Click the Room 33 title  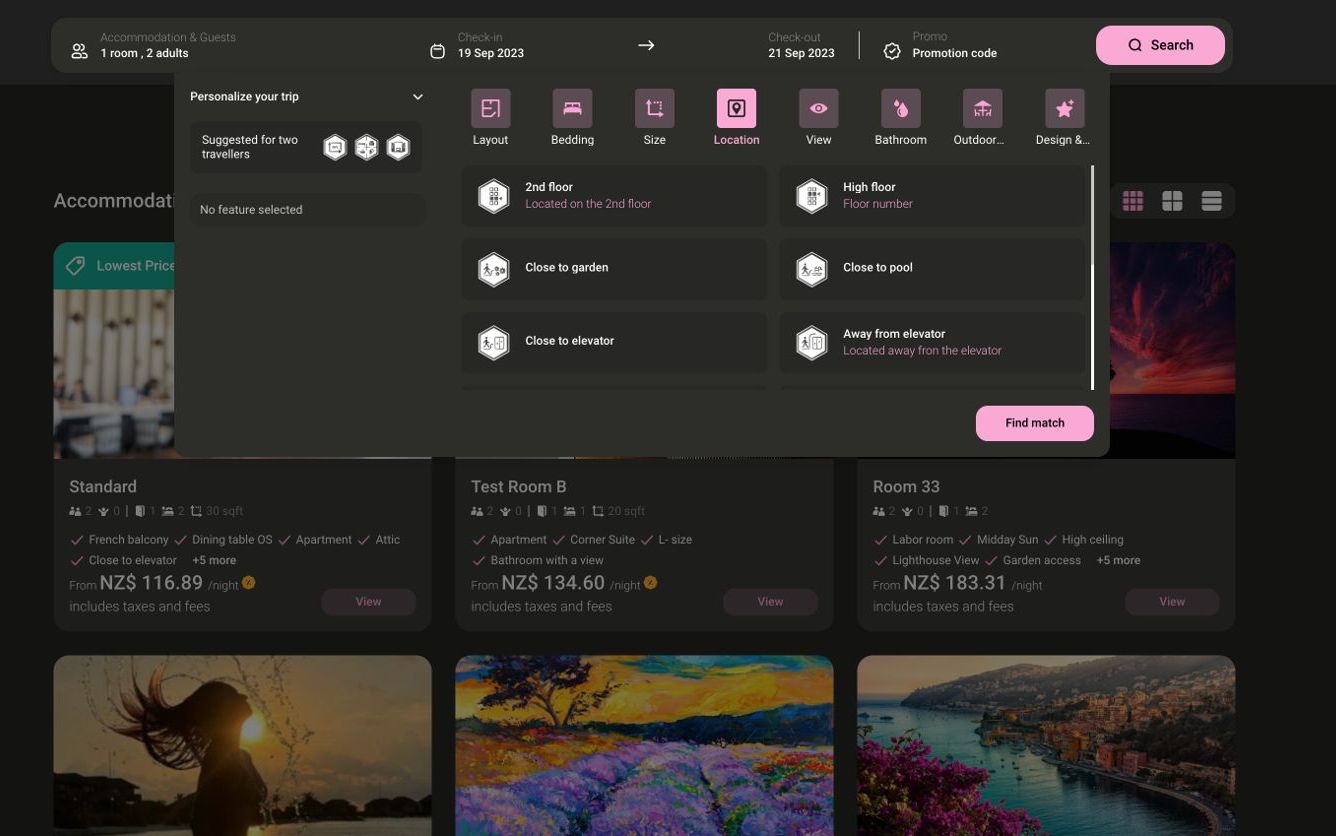[x=906, y=487]
